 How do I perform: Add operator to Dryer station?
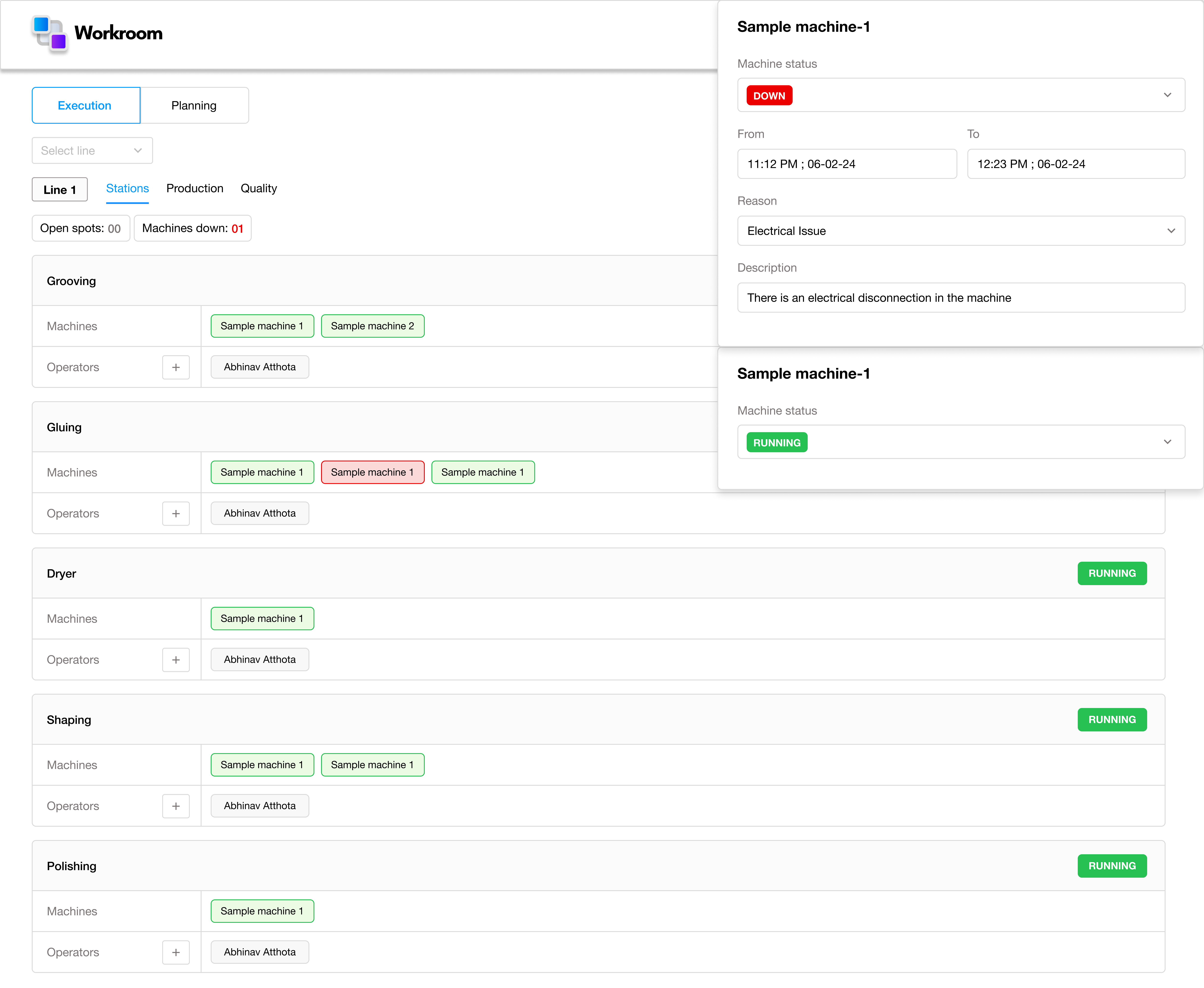pos(176,660)
